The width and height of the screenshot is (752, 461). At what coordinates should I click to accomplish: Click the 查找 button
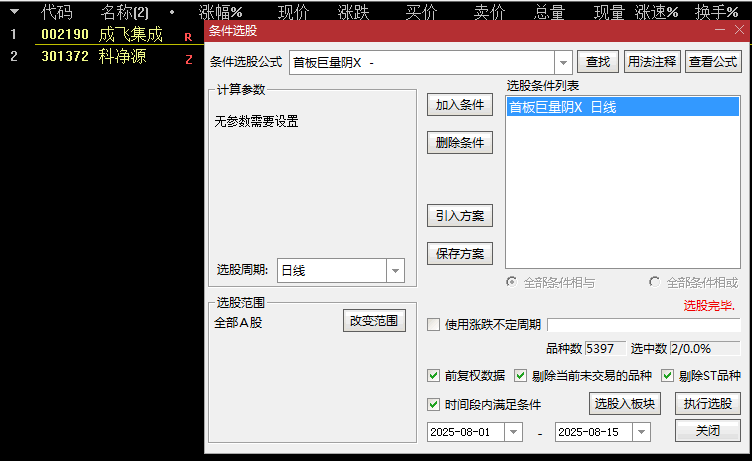[598, 62]
